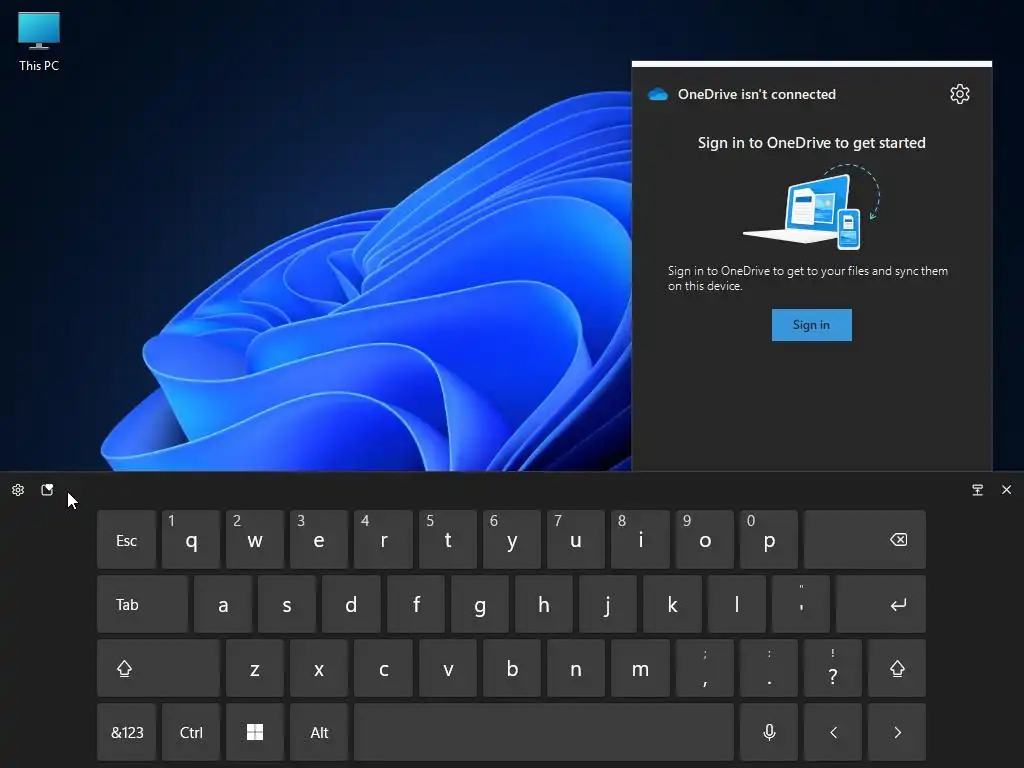Tap the Tab key

coord(142,604)
